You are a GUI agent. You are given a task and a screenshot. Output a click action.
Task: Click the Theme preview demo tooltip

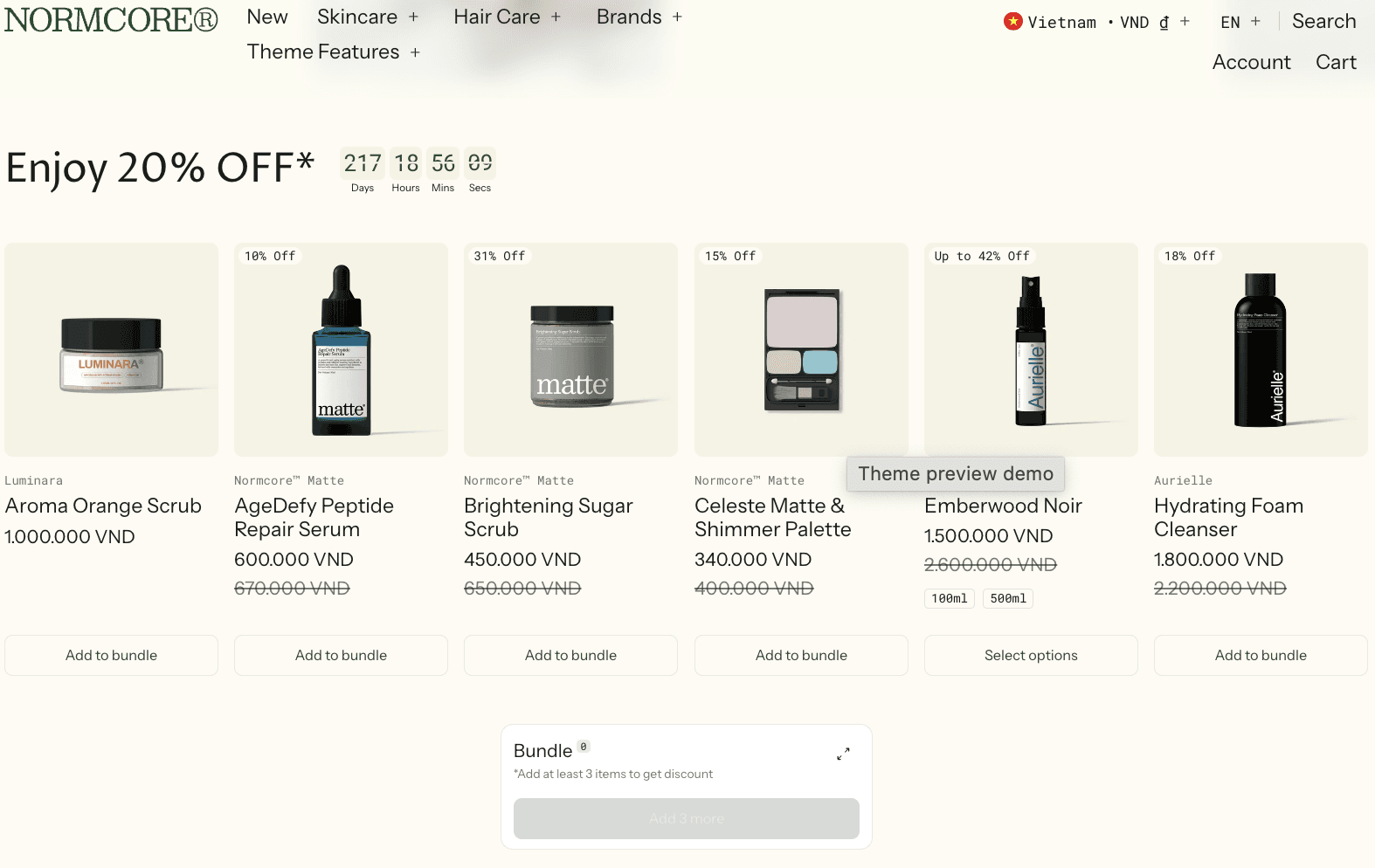point(956,473)
